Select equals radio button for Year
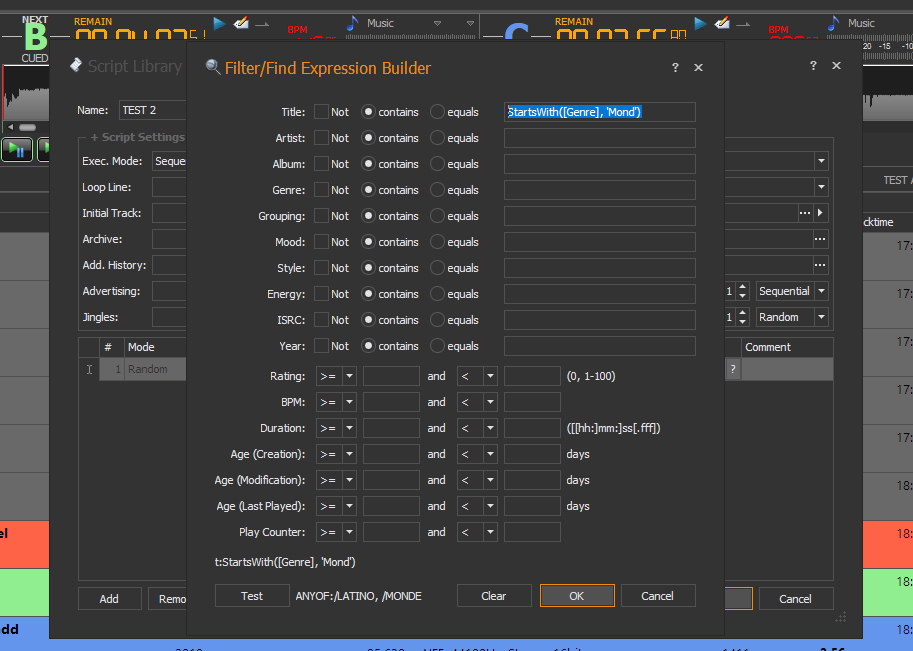 tap(437, 346)
